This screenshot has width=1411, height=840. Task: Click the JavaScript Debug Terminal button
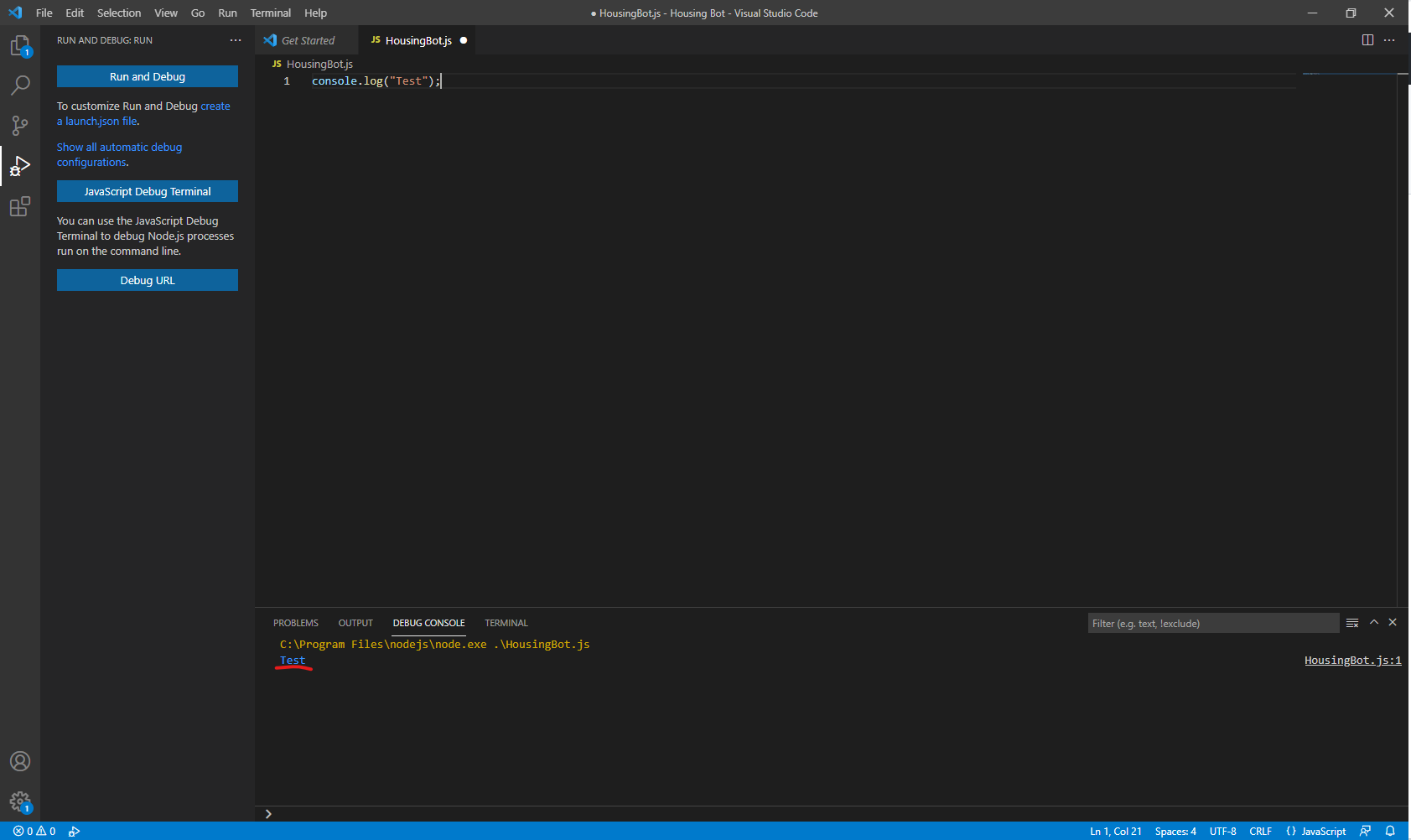tap(147, 191)
